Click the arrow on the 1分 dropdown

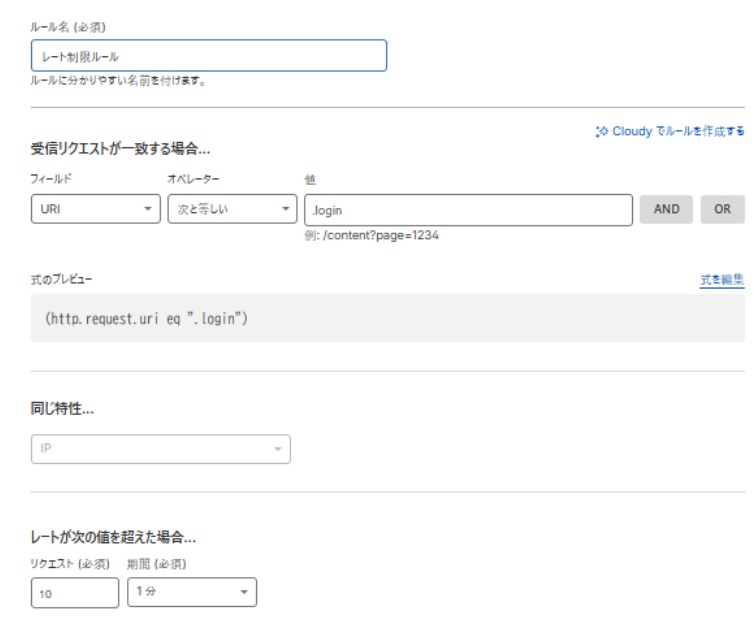[243, 592]
